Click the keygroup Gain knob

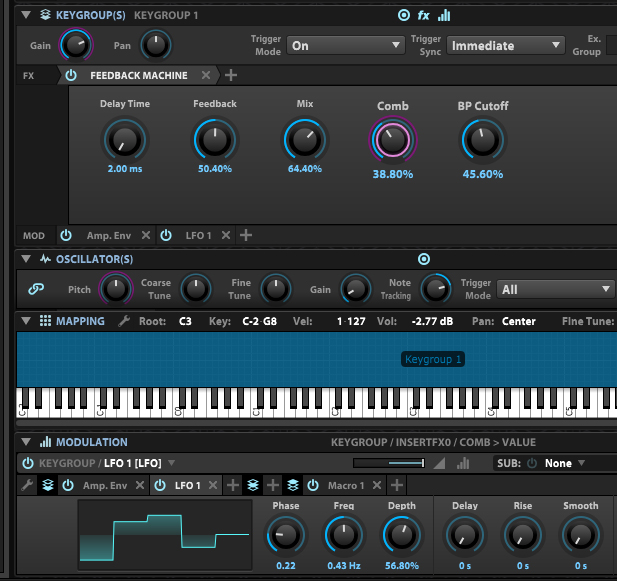click(76, 45)
